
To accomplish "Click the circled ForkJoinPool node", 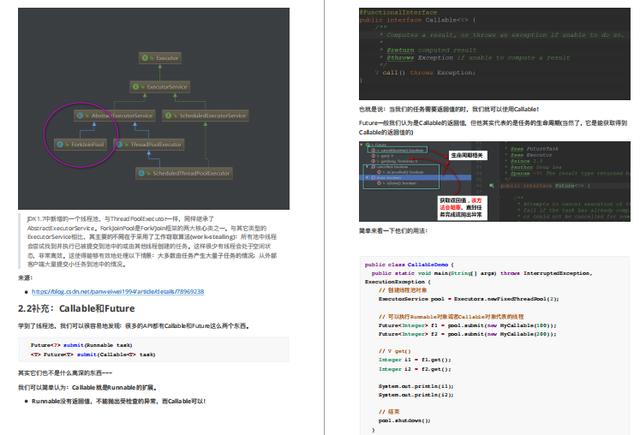I will (x=81, y=144).
